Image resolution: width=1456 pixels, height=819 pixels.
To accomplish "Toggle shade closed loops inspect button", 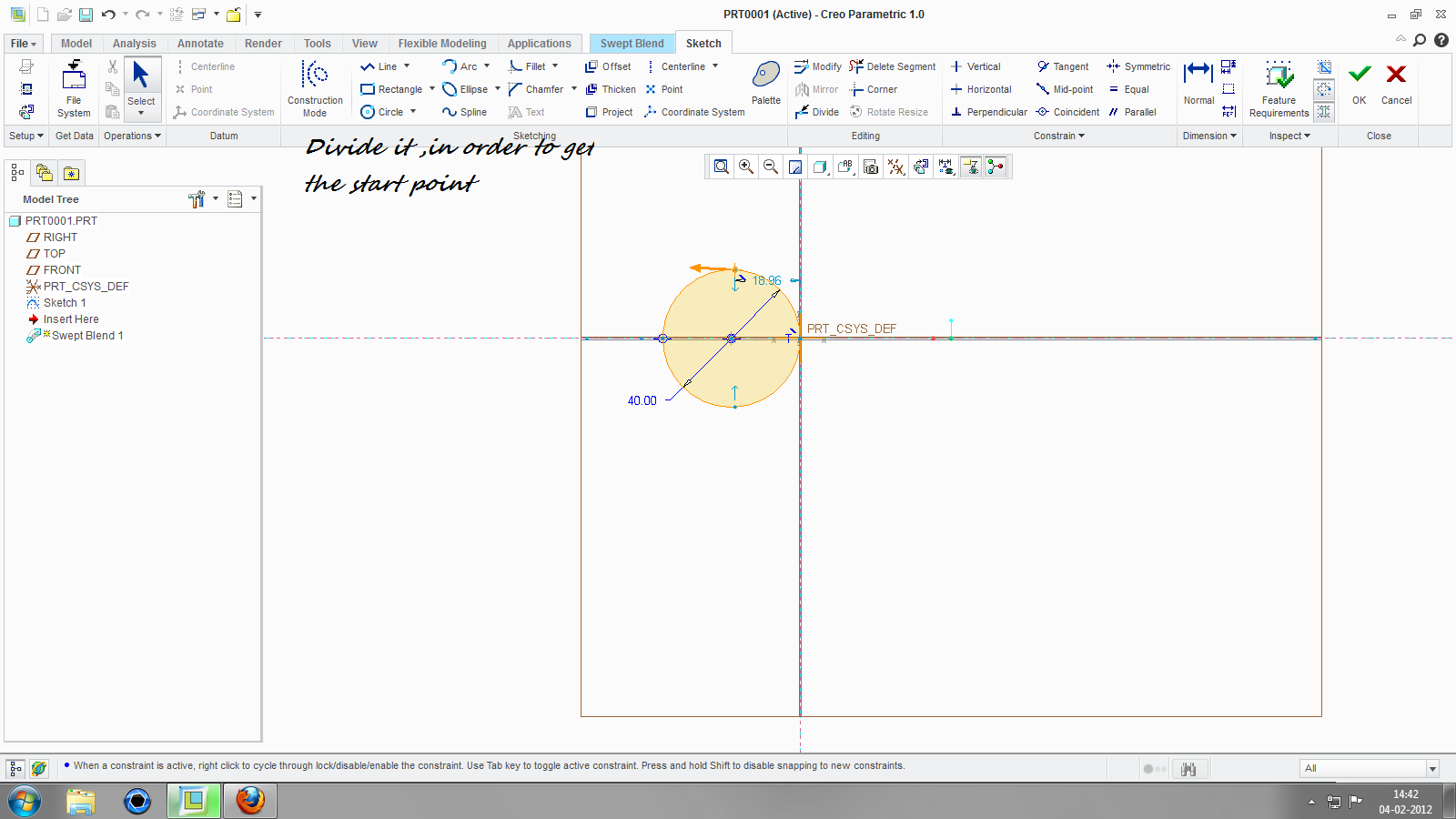I will pos(1324,66).
